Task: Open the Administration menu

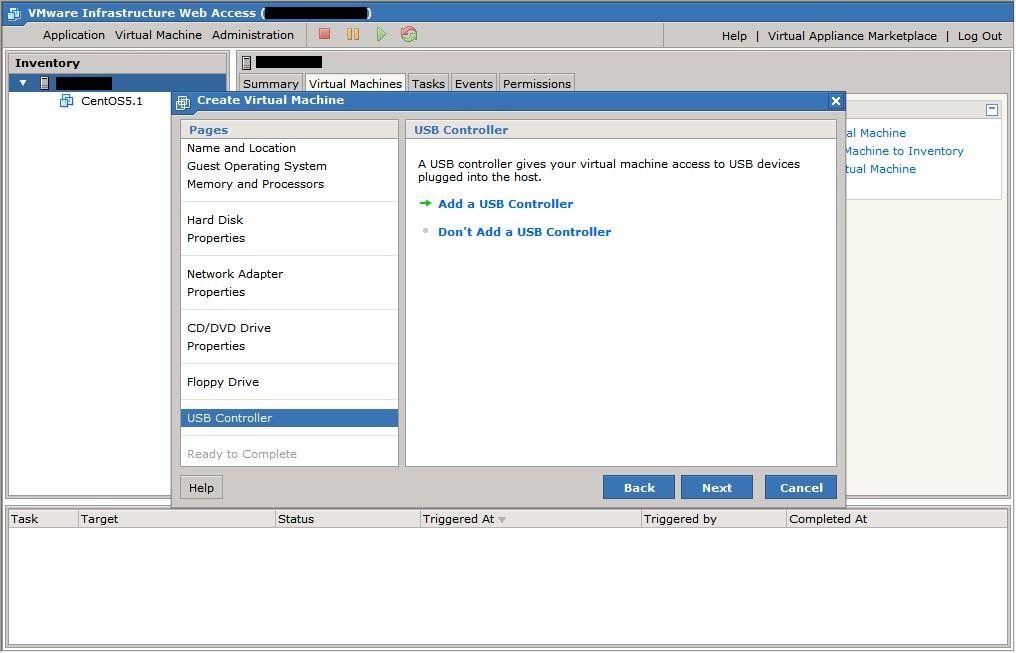Action: coord(253,35)
